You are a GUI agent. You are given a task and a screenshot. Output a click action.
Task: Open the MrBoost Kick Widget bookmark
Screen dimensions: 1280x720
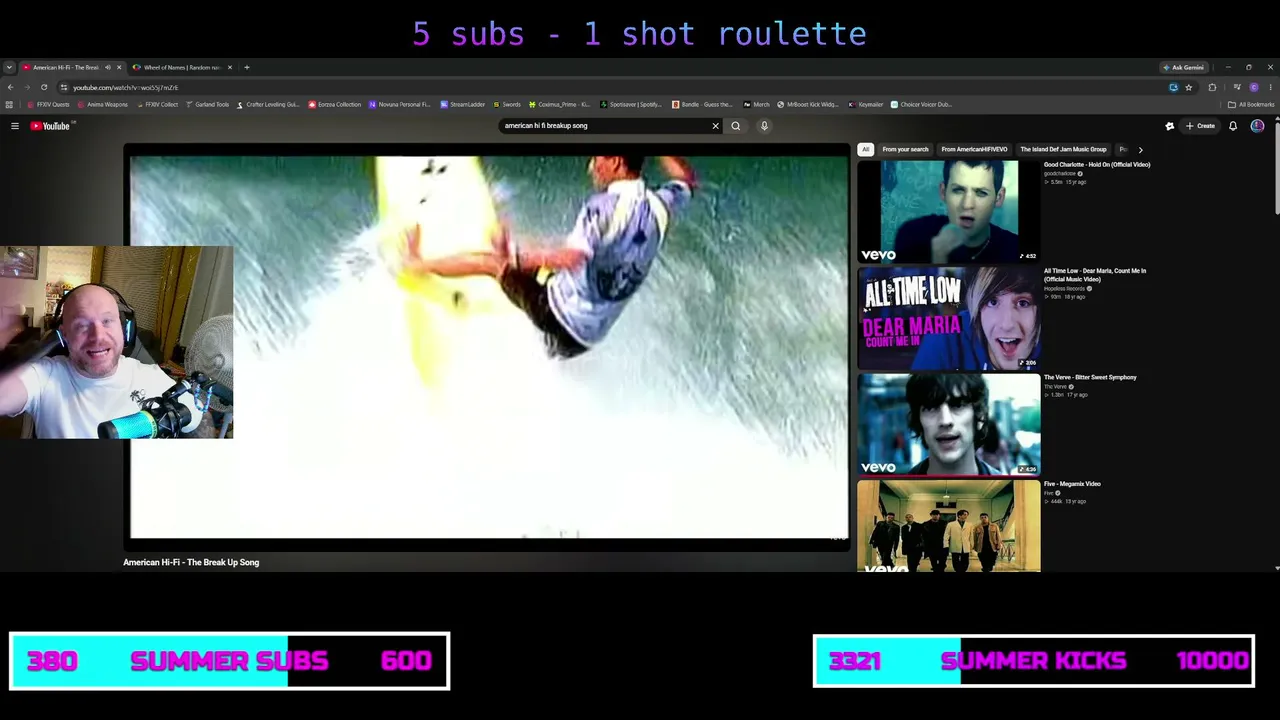pos(808,104)
